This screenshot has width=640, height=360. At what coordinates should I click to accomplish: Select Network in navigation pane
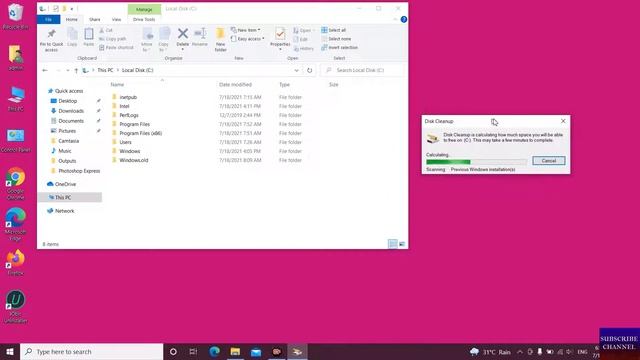[64, 211]
